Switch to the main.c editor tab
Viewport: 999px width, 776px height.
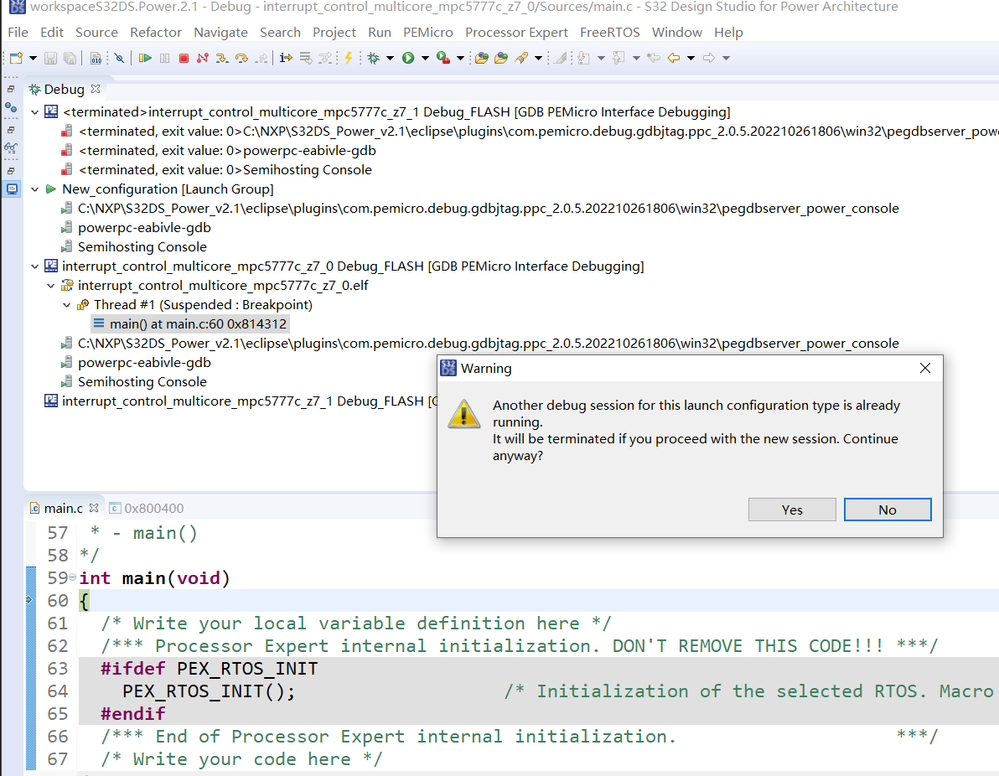coord(63,508)
